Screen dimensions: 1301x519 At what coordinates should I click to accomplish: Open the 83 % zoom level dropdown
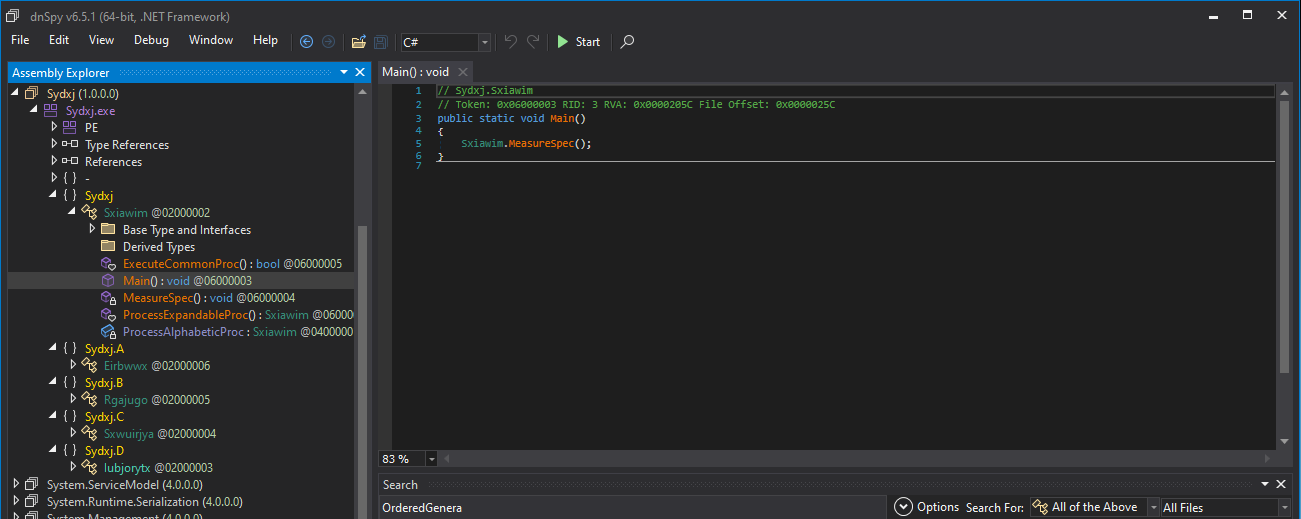point(431,459)
